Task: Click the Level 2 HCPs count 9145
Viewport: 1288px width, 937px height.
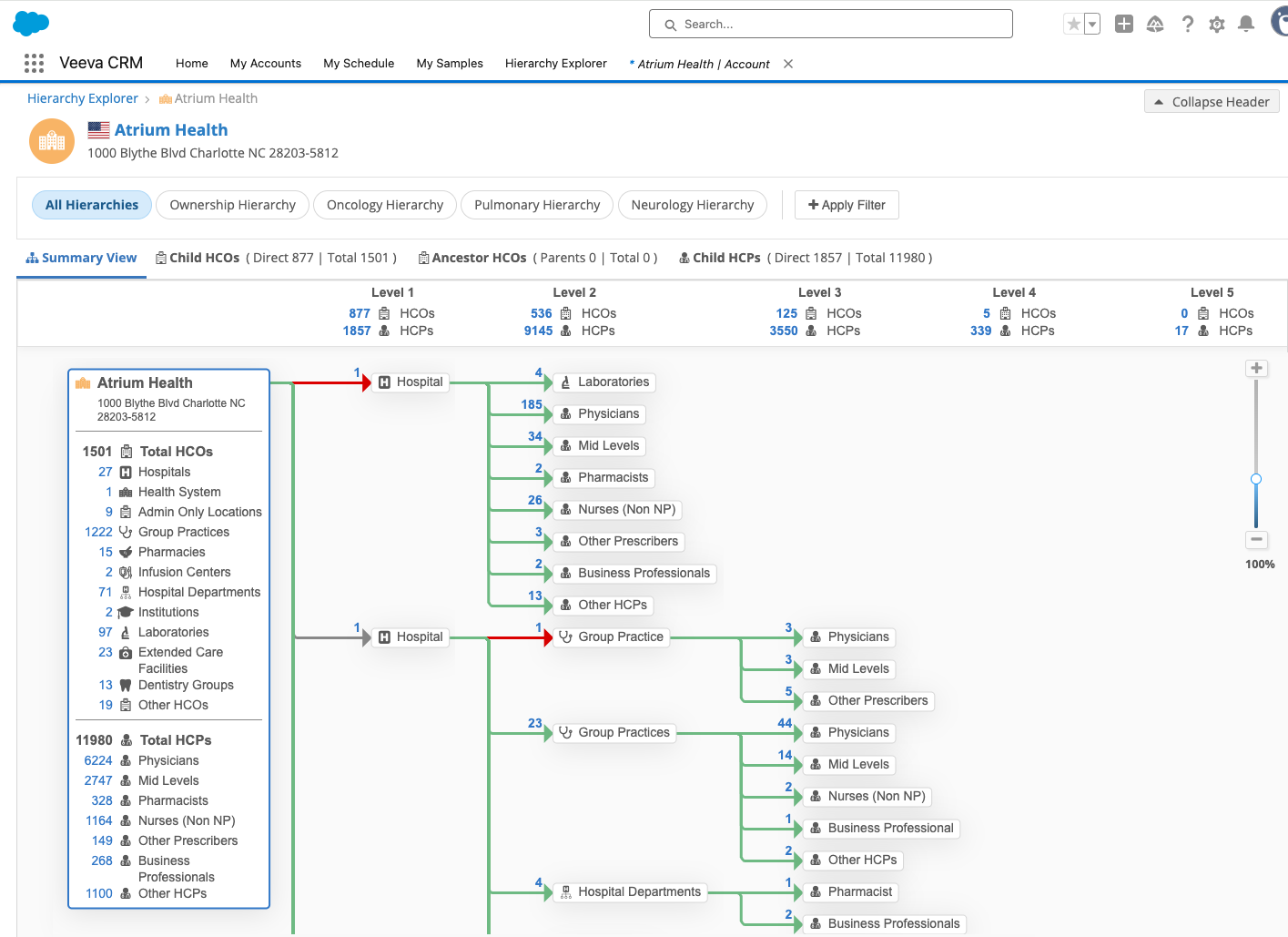Action: pos(538,331)
